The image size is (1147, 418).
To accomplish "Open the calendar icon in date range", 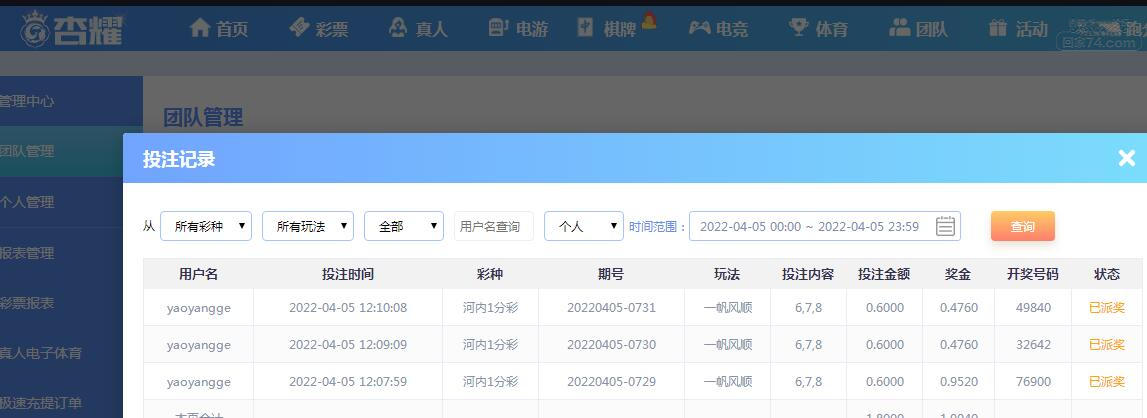I will tap(945, 226).
